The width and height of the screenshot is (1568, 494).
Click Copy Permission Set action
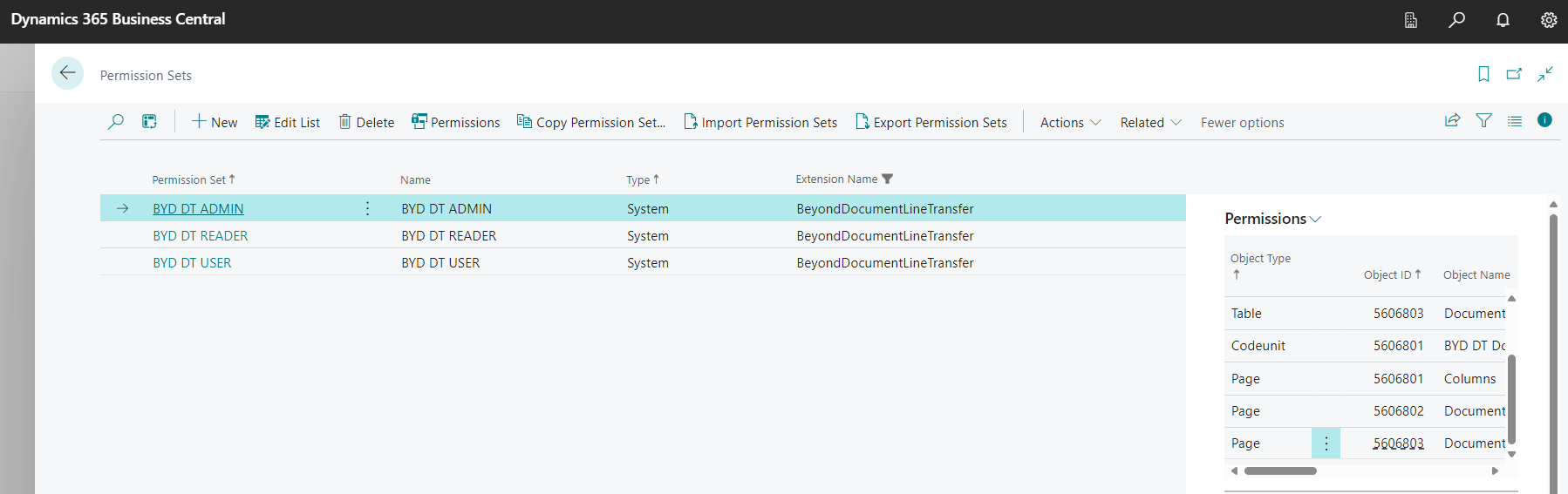(x=591, y=123)
